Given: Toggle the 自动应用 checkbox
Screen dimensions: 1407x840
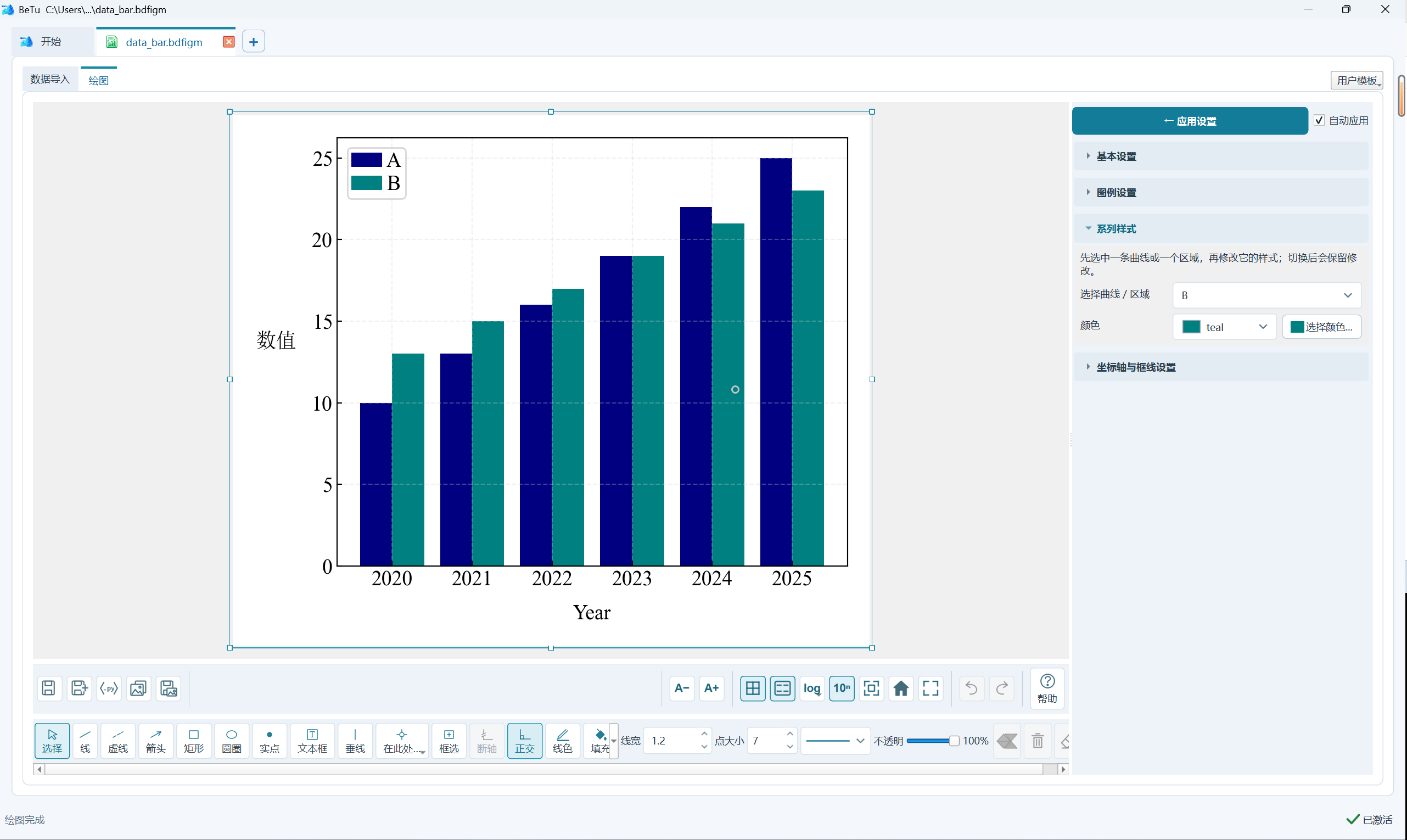Looking at the screenshot, I should (x=1319, y=121).
